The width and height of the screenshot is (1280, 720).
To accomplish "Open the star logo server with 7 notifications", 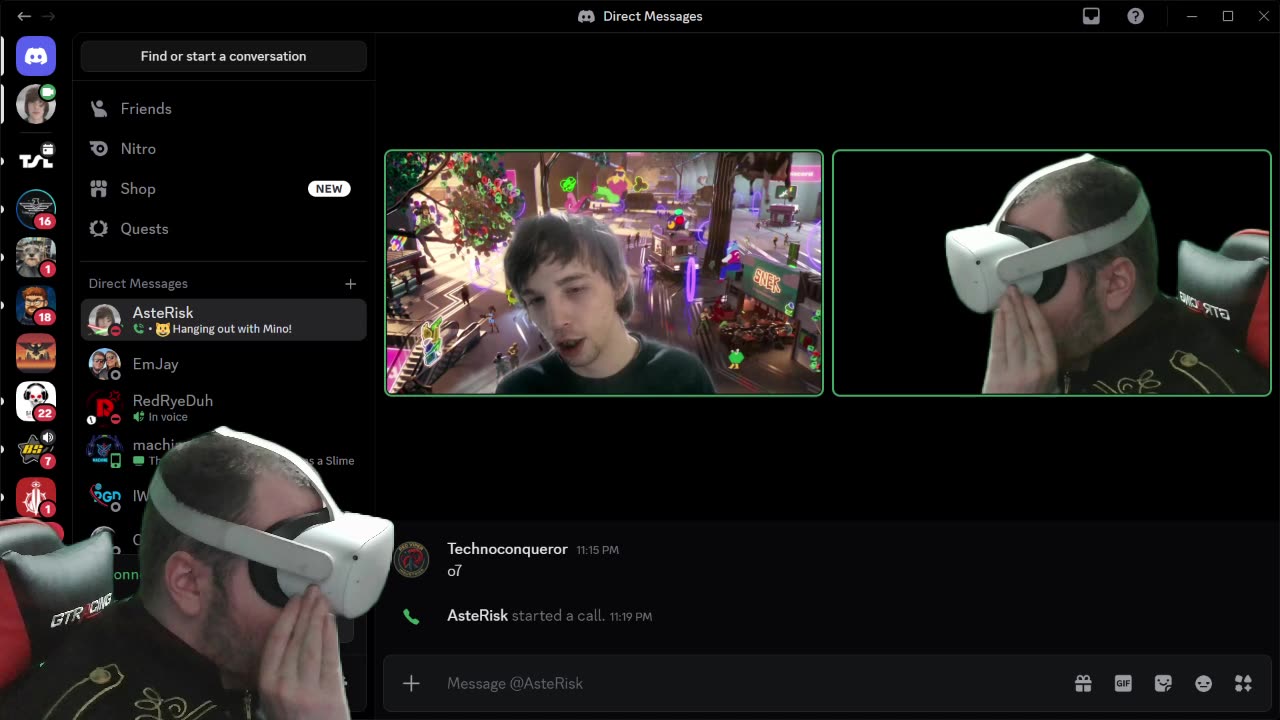I will 36,449.
